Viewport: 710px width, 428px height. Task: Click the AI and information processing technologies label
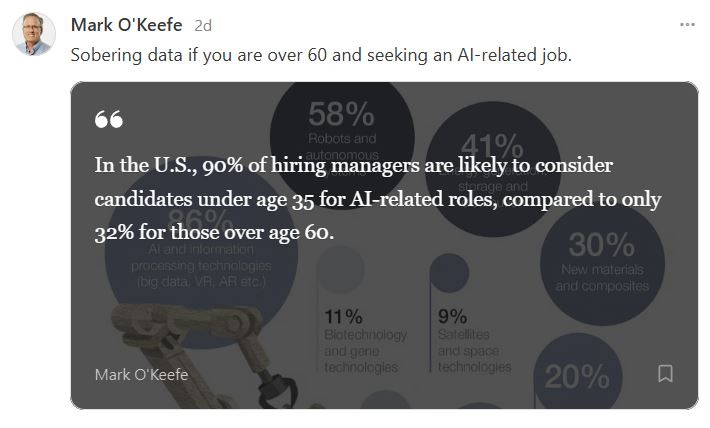tap(201, 266)
